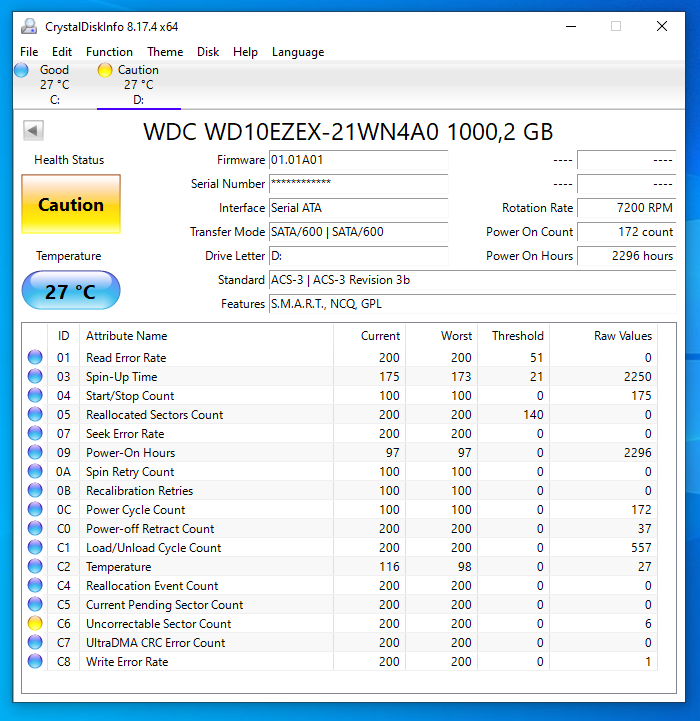Click the status orb for Start/Stop Count
This screenshot has height=721, width=700.
coord(35,395)
